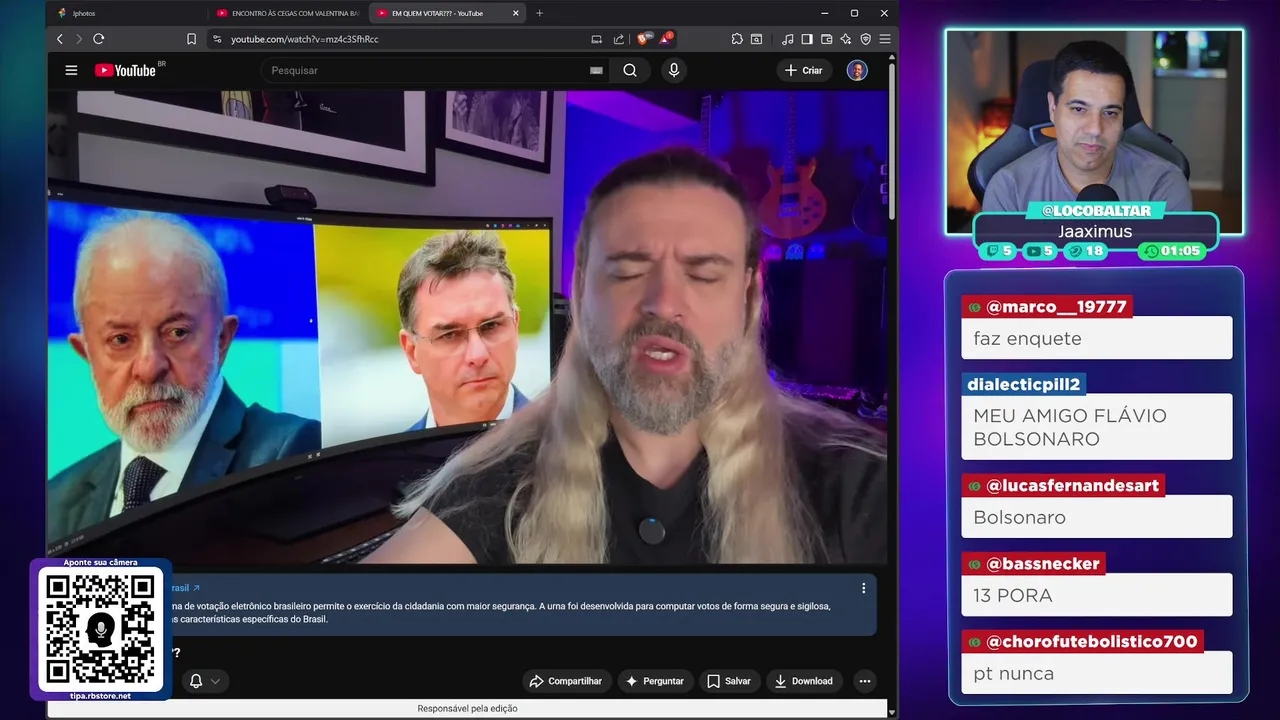Open the Leo AI sparkle icon
The width and height of the screenshot is (1280, 720).
[846, 39]
